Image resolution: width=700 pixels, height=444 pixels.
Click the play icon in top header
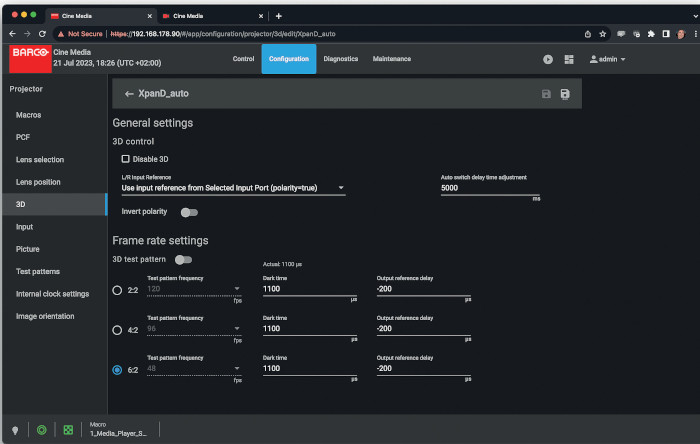(x=548, y=59)
